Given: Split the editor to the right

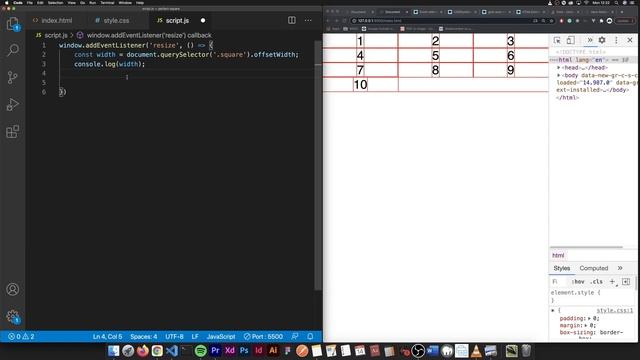Looking at the screenshot, I should coord(291,20).
